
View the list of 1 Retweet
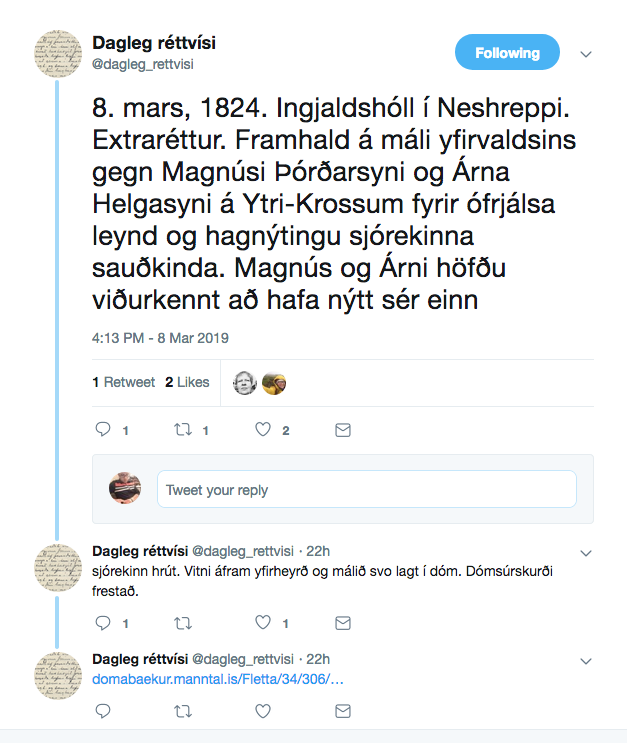(124, 382)
